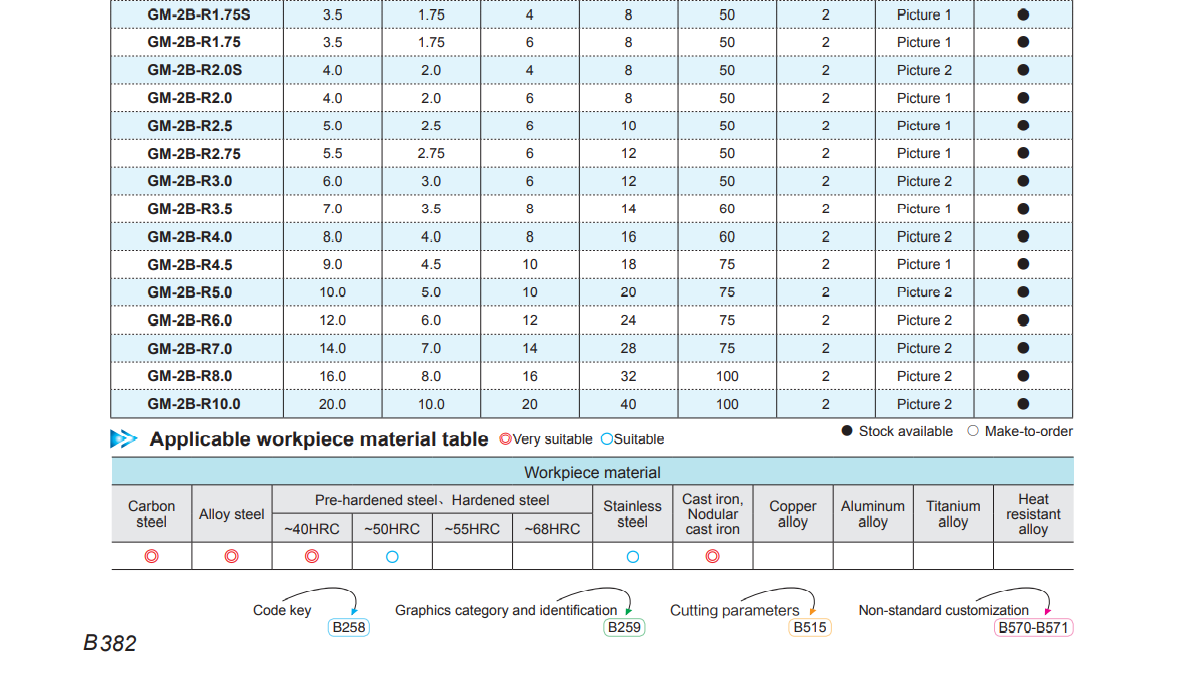Click the B382 page number
The width and height of the screenshot is (1186, 677).
[x=110, y=643]
